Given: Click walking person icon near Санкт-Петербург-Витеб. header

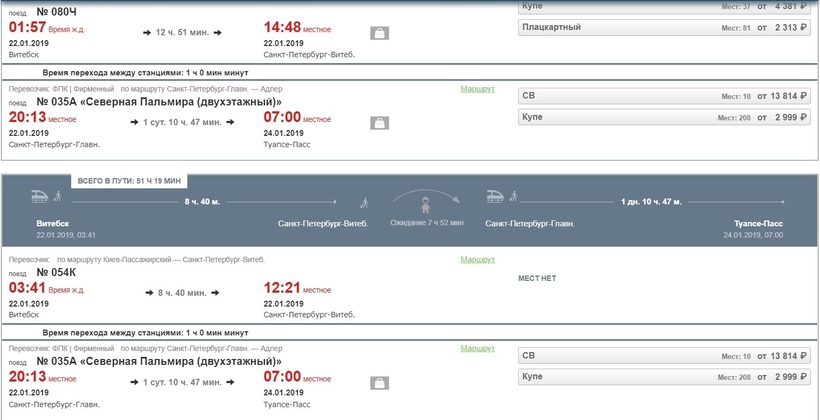Looking at the screenshot, I should (x=365, y=203).
